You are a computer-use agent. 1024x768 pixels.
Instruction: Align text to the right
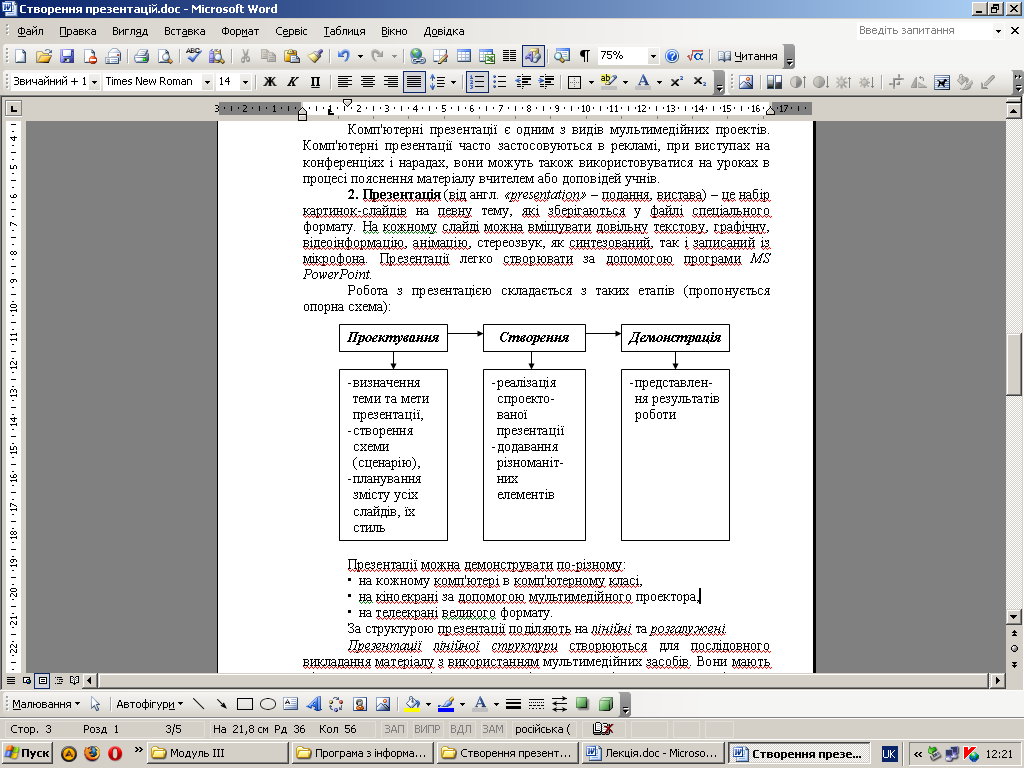391,82
